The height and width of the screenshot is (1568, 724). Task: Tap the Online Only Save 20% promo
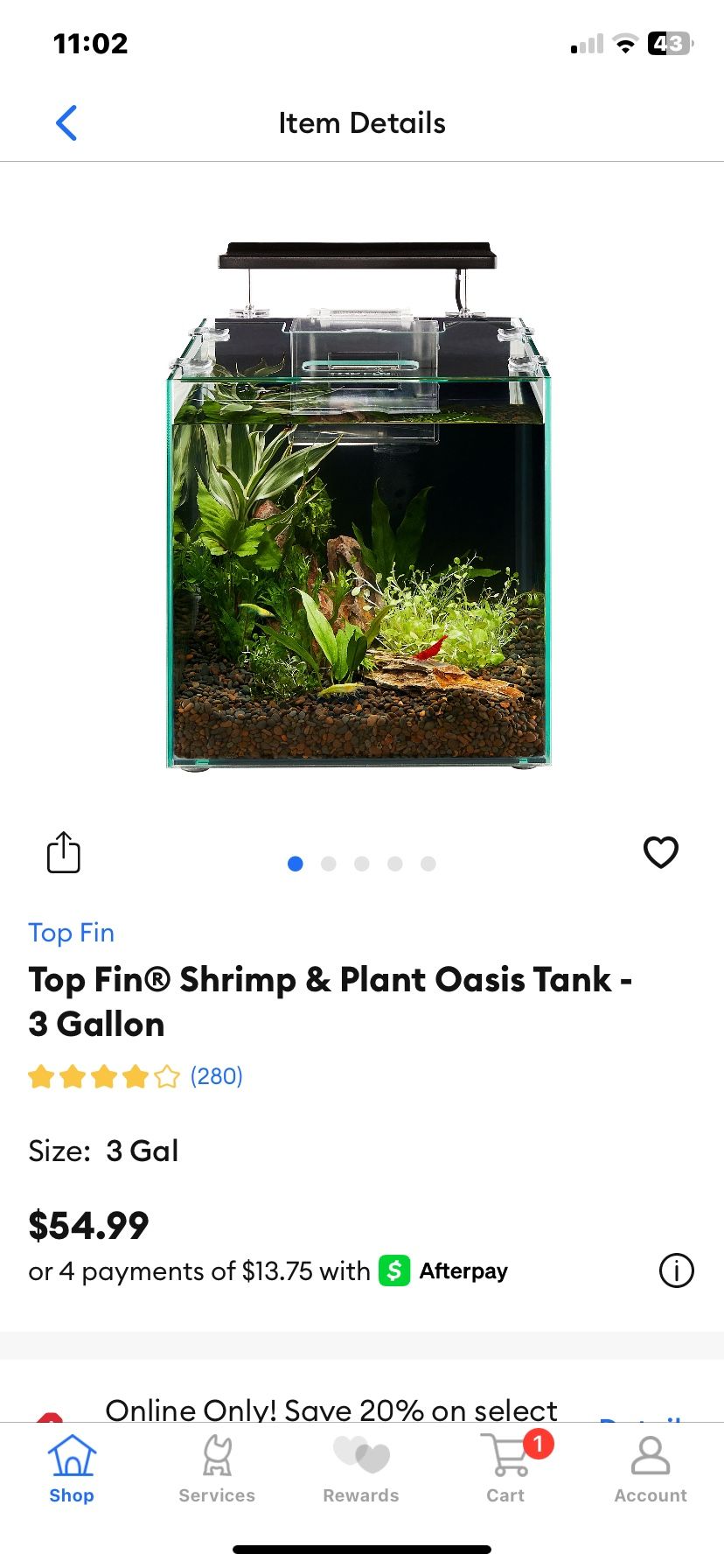[331, 1410]
